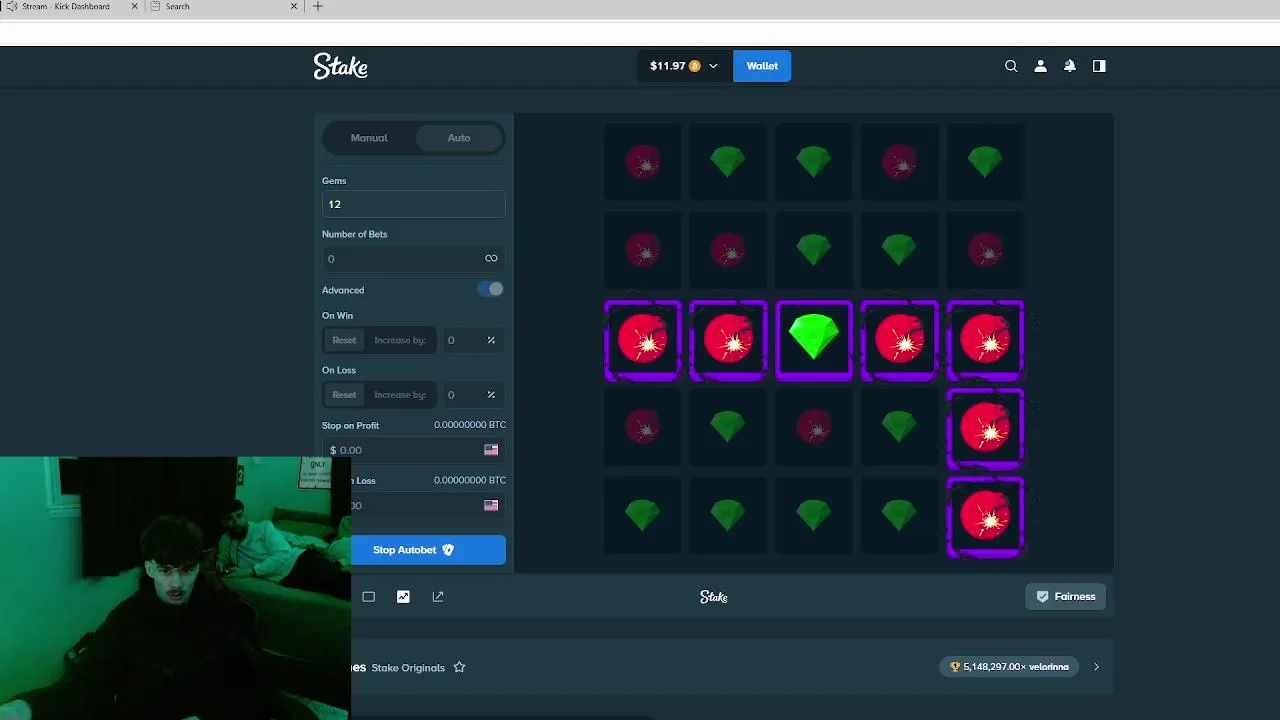Click the Stop Autobet button
This screenshot has width=1280, height=720.
point(428,550)
